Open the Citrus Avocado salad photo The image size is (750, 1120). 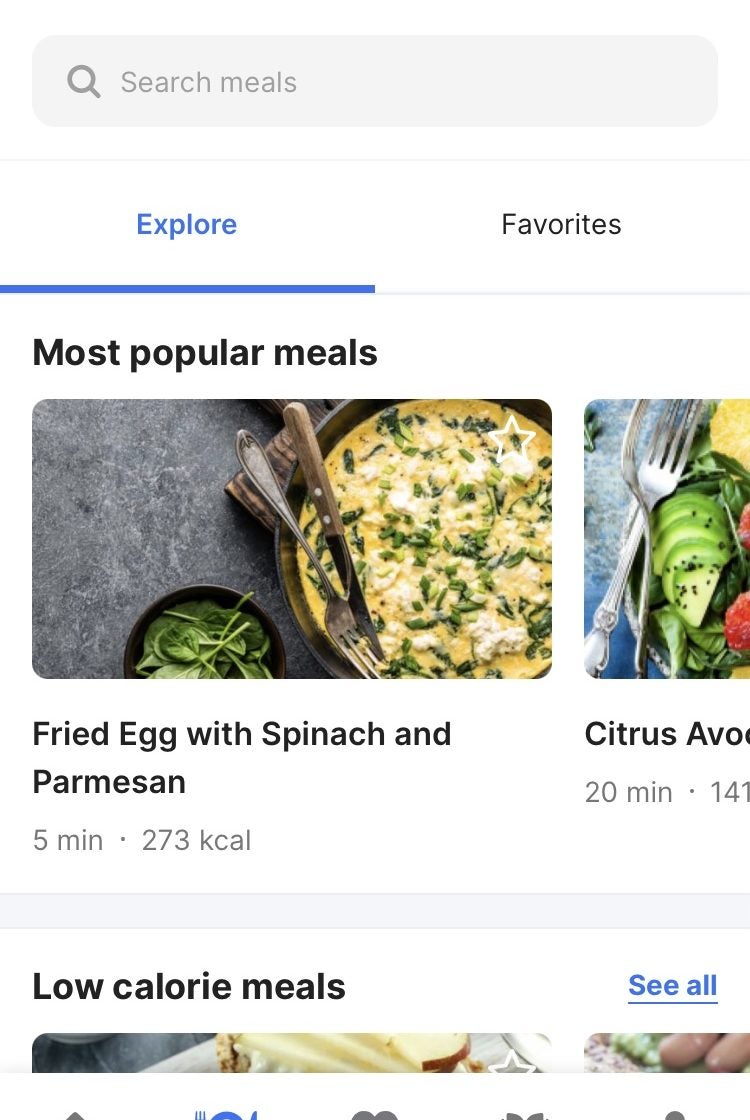tap(667, 540)
